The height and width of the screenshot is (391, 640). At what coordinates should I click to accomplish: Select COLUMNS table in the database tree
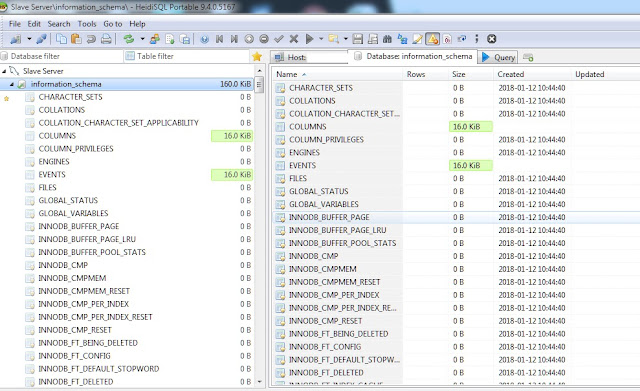[x=57, y=136]
